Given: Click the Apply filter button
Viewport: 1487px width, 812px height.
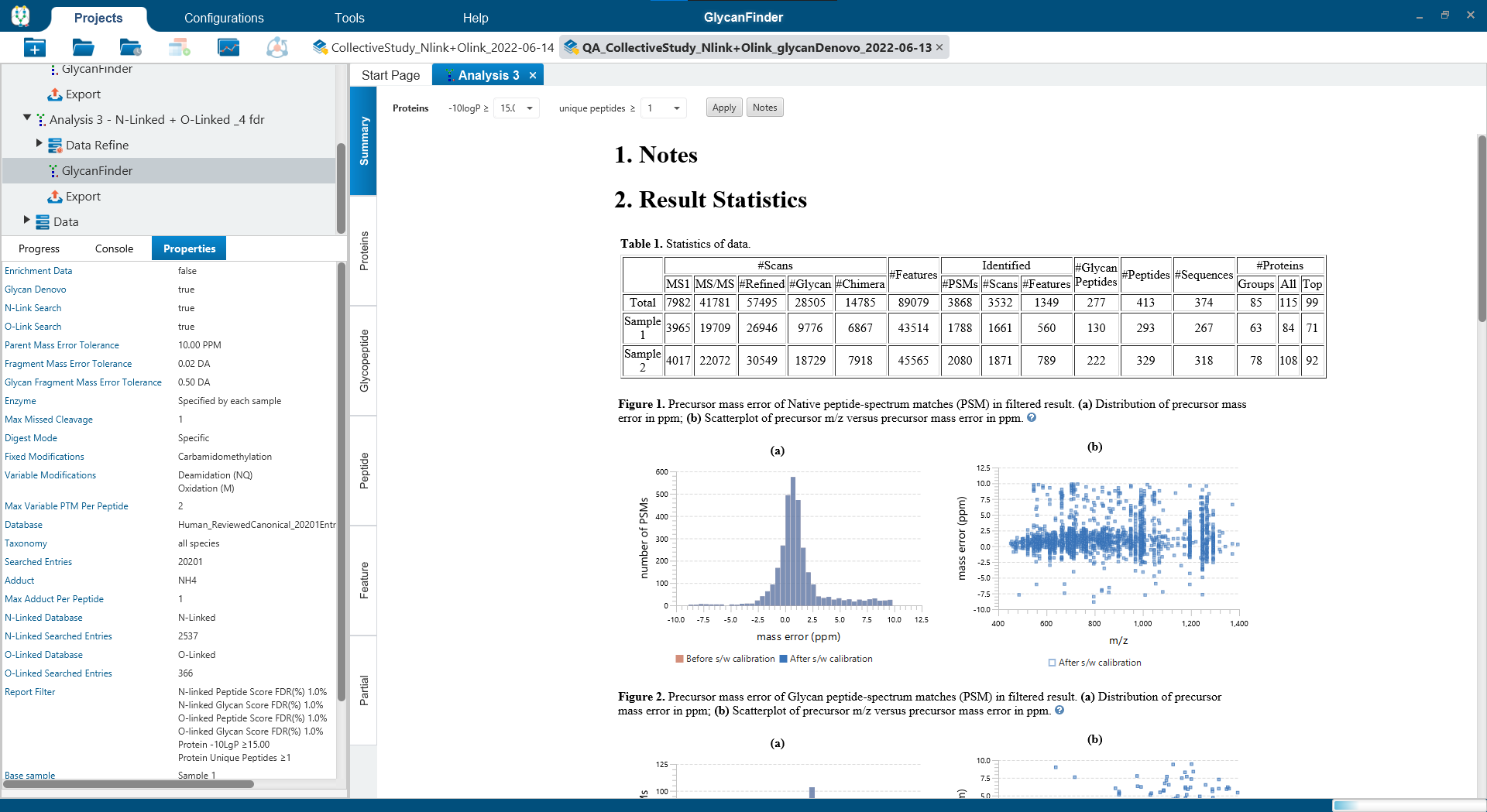Looking at the screenshot, I should click(x=724, y=108).
